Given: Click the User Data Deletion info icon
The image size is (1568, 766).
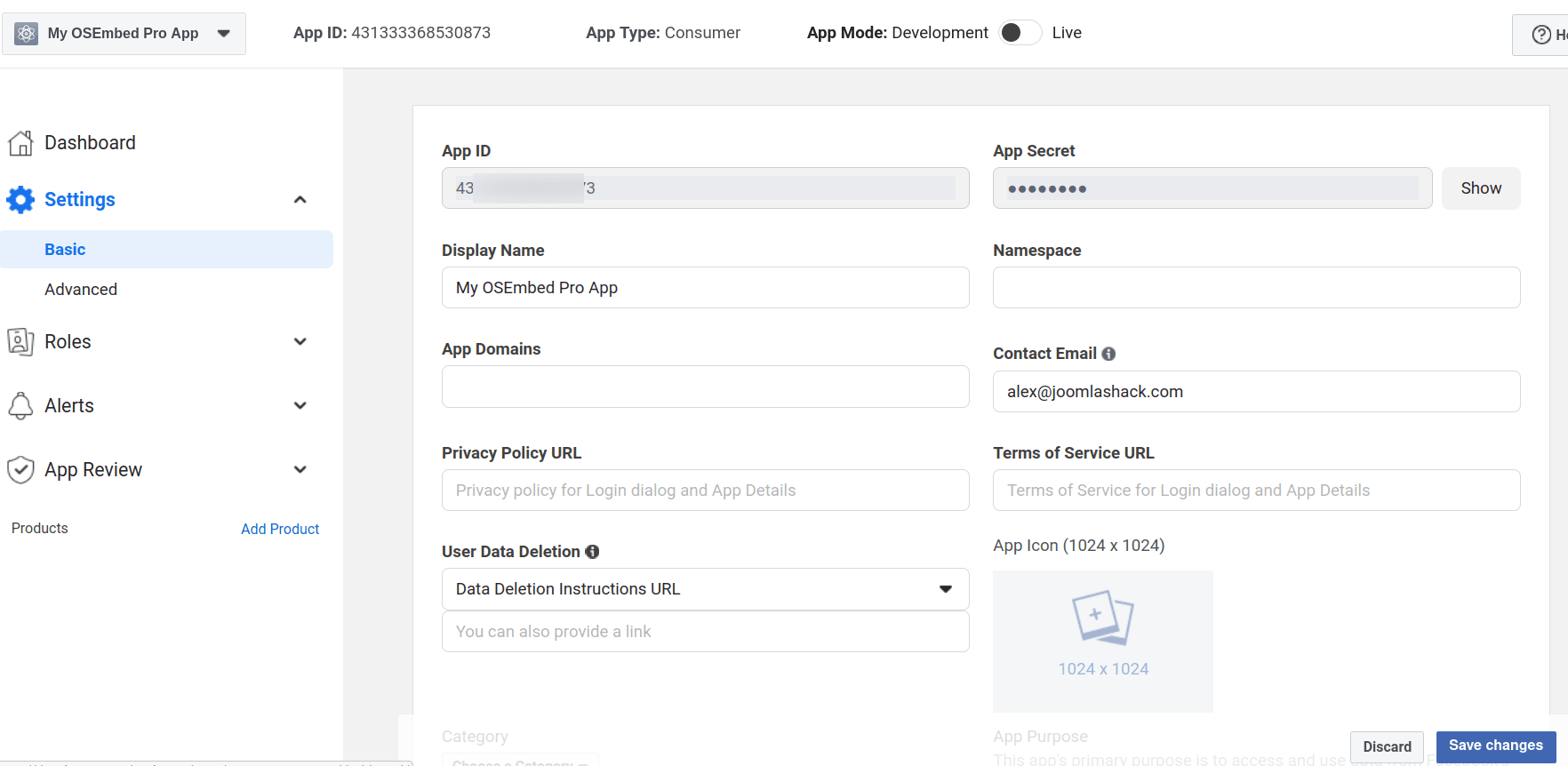Looking at the screenshot, I should point(592,552).
